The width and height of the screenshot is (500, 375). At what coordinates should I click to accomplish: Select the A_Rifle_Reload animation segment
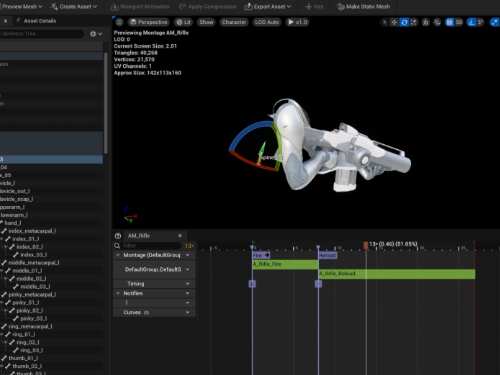pyautogui.click(x=397, y=274)
